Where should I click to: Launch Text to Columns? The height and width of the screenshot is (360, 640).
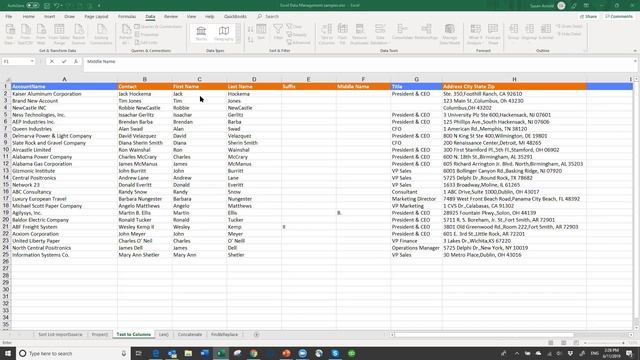[326, 34]
